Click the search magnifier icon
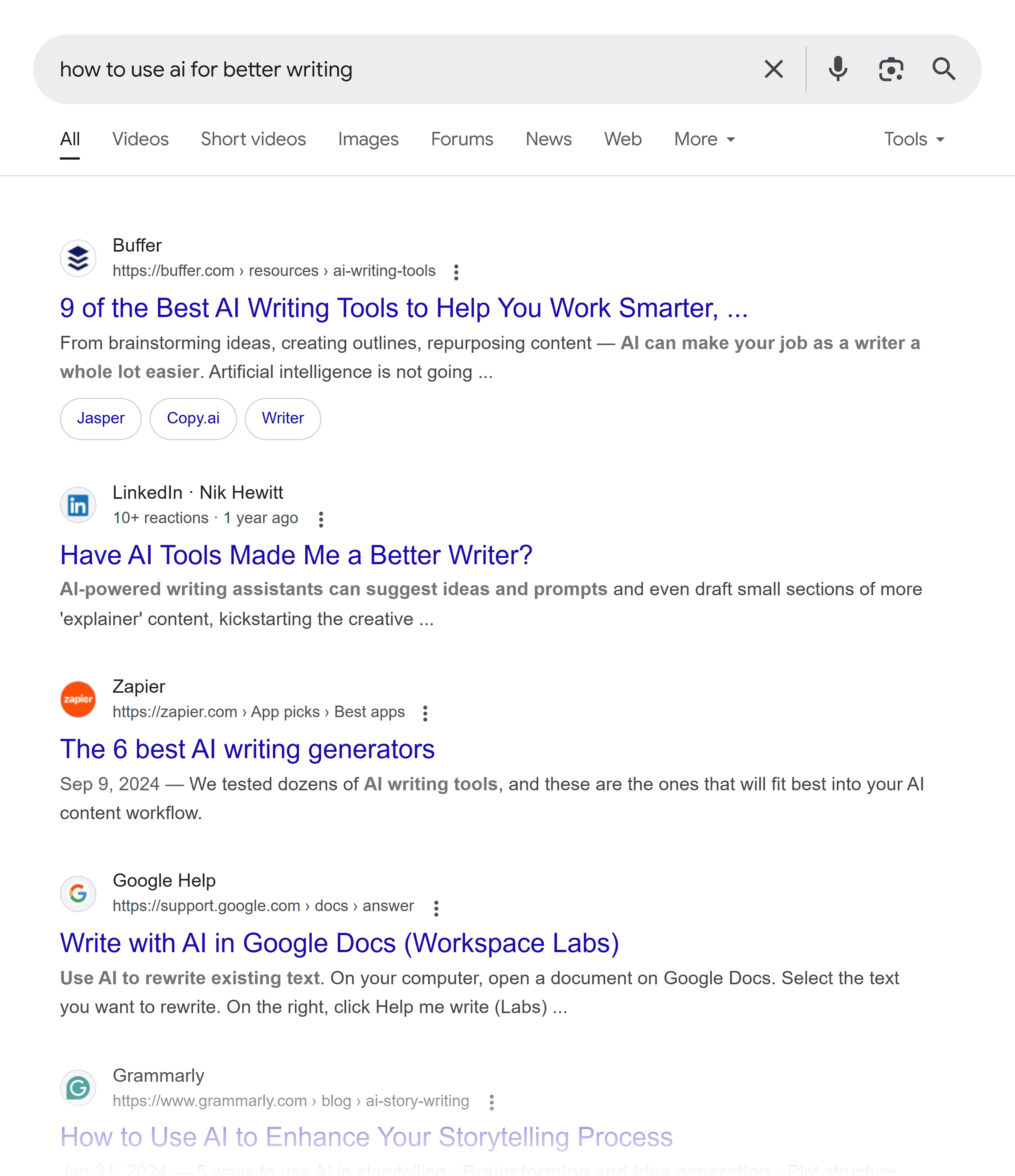The width and height of the screenshot is (1015, 1176). point(944,69)
